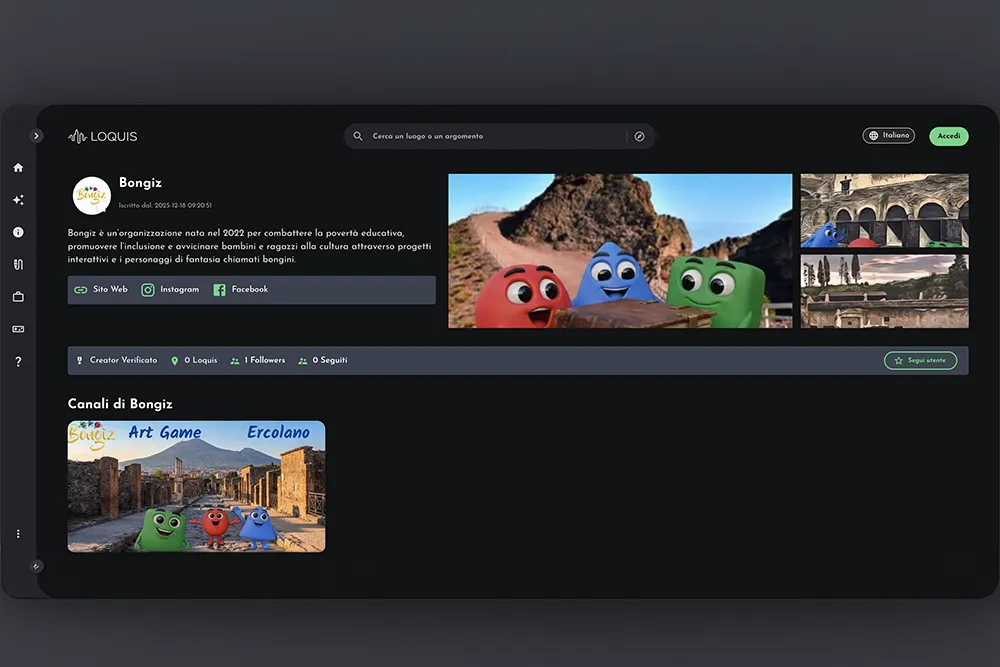Open the help question mark icon

coord(18,362)
